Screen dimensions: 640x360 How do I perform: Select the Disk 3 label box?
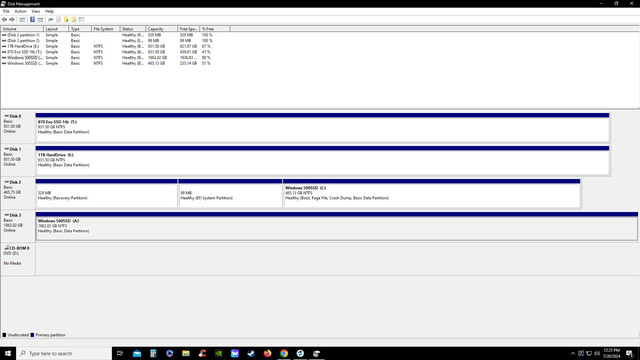click(18, 227)
